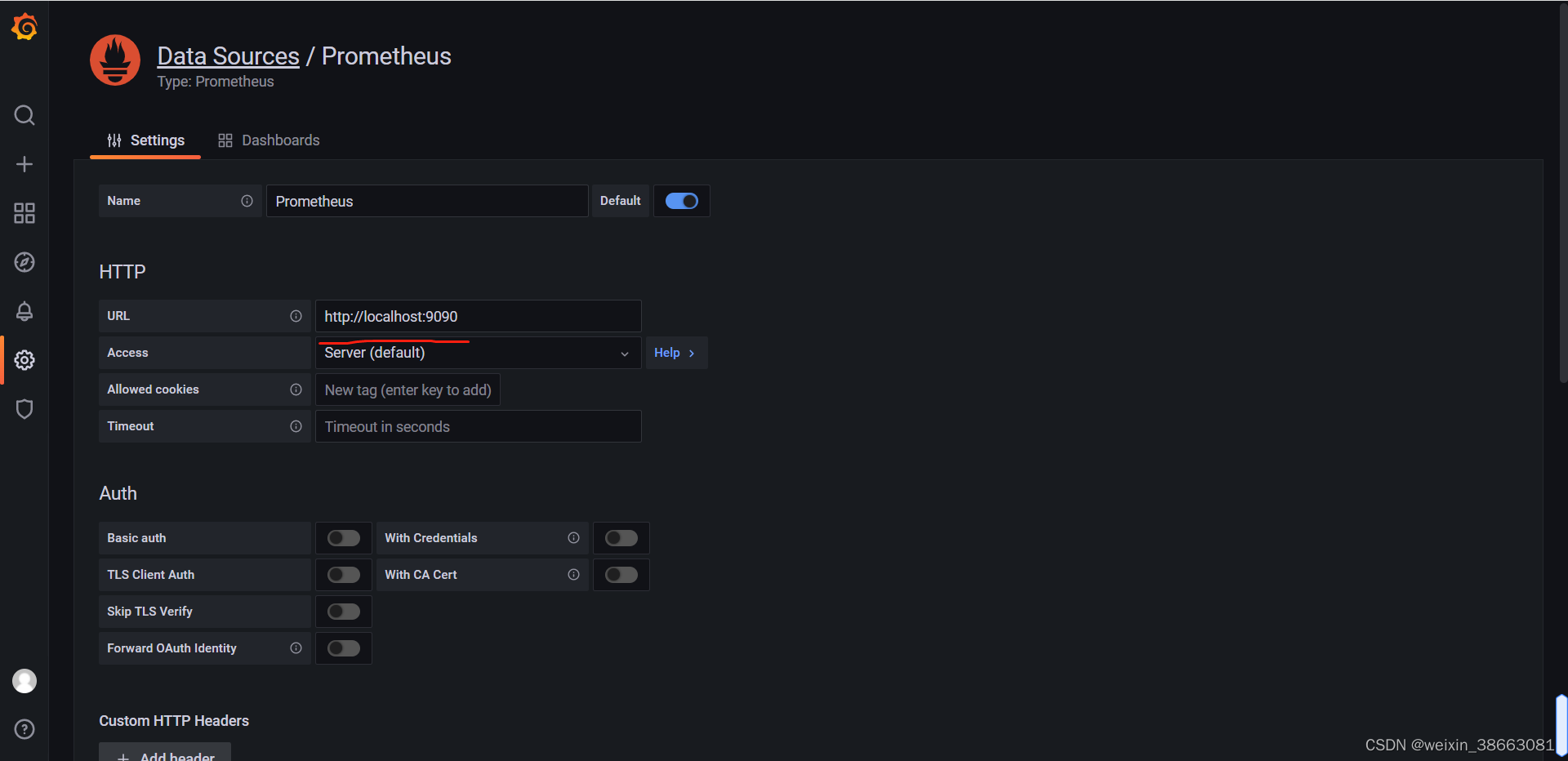Click the Skip TLS Verify label
The height and width of the screenshot is (761, 1568).
coord(150,612)
